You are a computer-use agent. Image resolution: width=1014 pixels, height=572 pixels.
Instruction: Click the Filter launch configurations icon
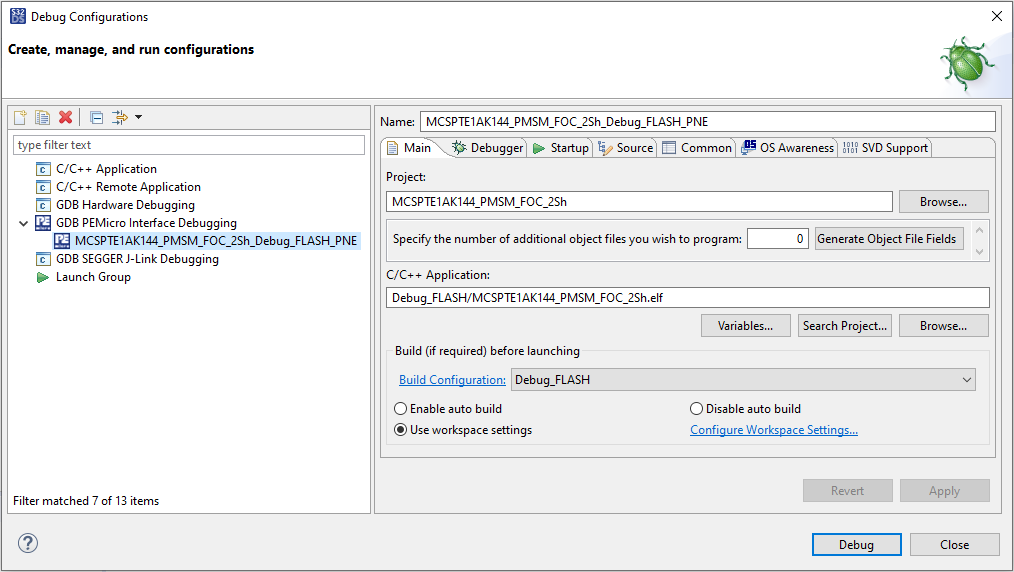coord(120,118)
